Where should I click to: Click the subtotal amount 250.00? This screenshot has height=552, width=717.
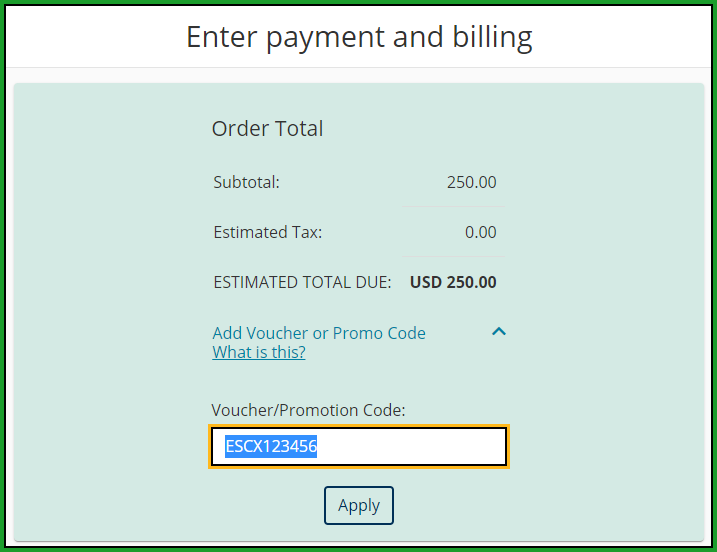click(x=471, y=182)
